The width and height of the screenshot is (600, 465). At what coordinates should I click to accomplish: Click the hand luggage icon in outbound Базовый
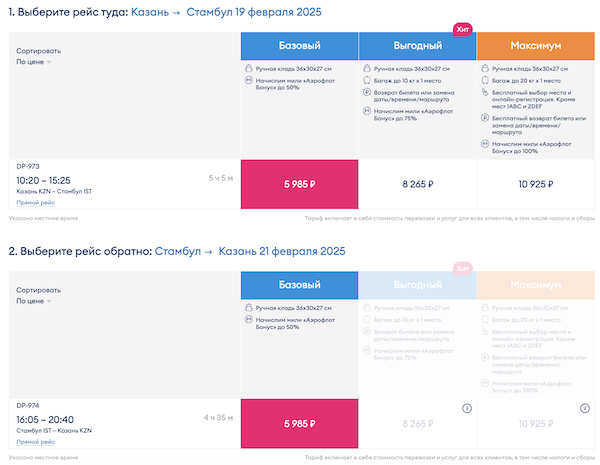tap(248, 69)
